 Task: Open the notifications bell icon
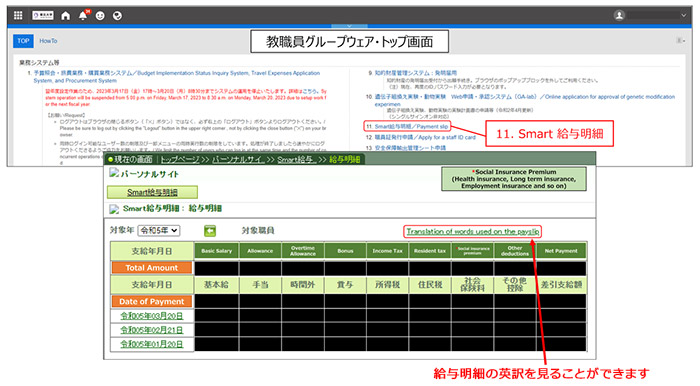83,16
